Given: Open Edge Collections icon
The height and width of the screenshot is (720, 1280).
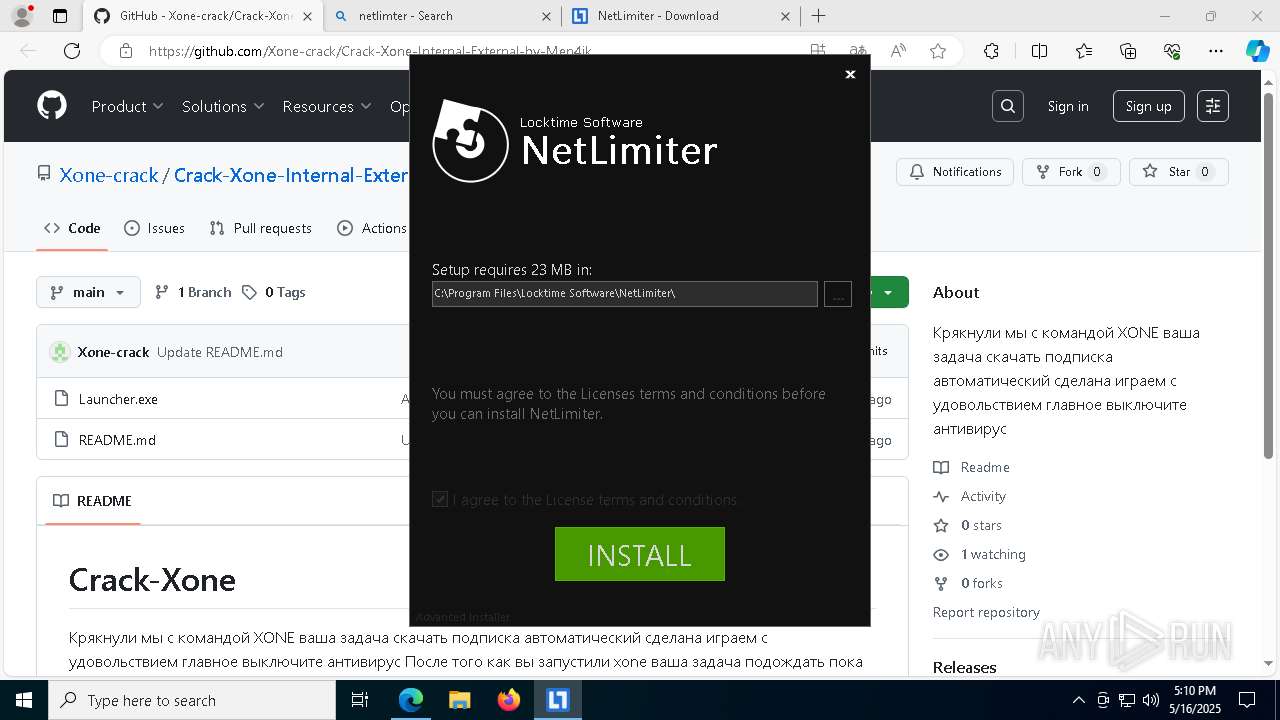Looking at the screenshot, I should pyautogui.click(x=1128, y=51).
